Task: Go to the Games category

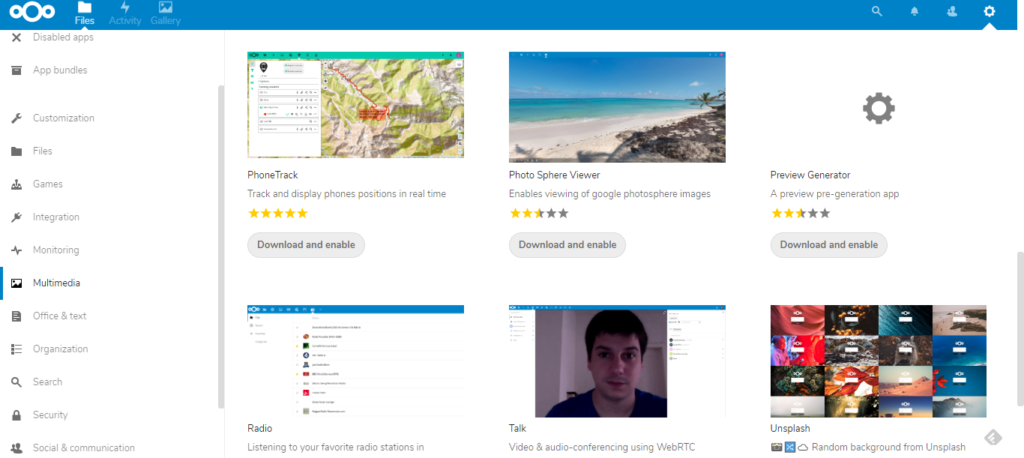Action: click(47, 184)
